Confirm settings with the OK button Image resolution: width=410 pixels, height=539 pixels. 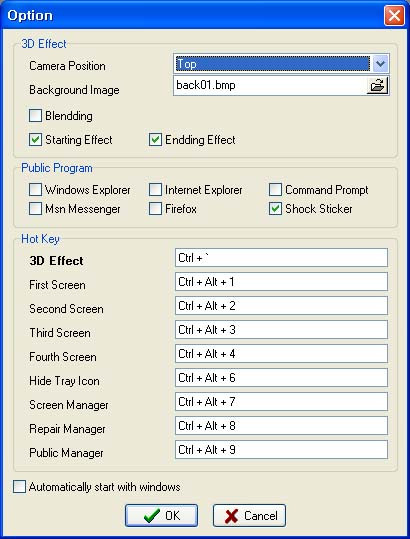[x=162, y=516]
